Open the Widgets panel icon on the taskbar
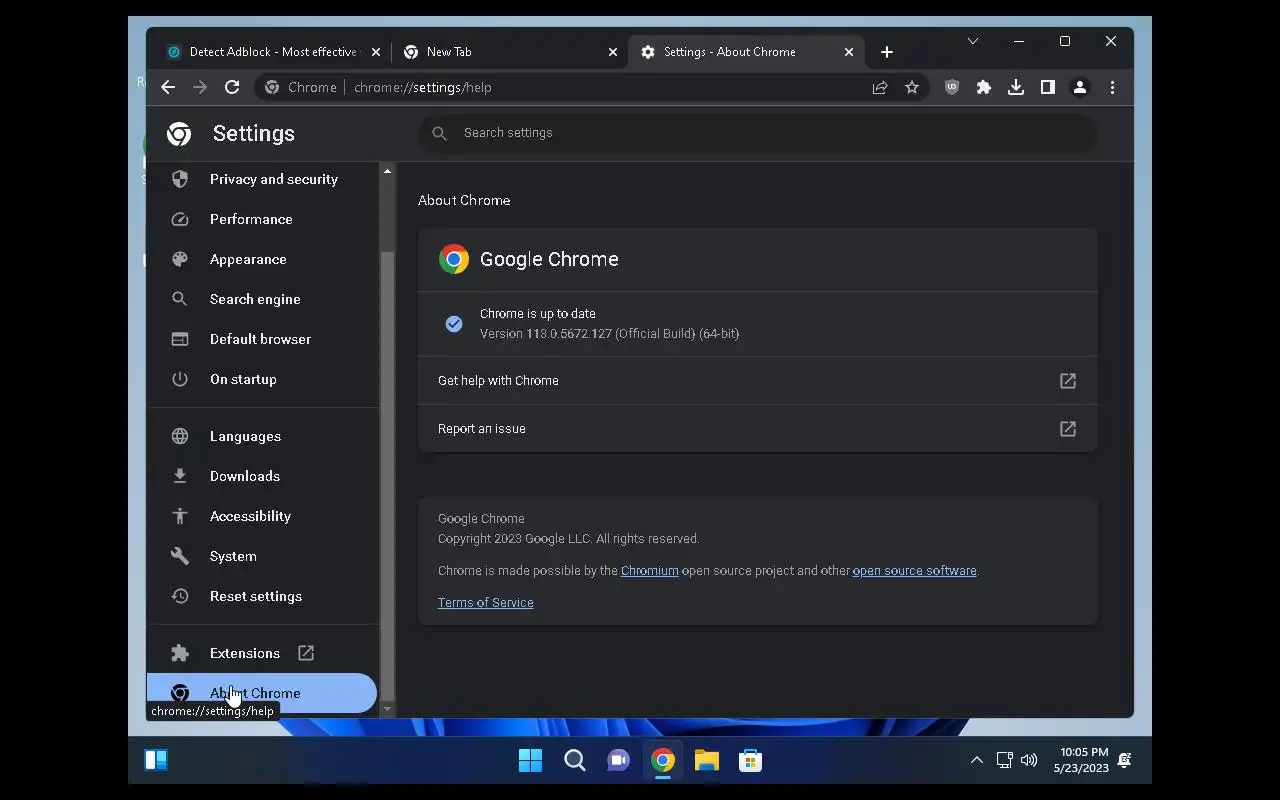This screenshot has width=1280, height=800. (156, 760)
